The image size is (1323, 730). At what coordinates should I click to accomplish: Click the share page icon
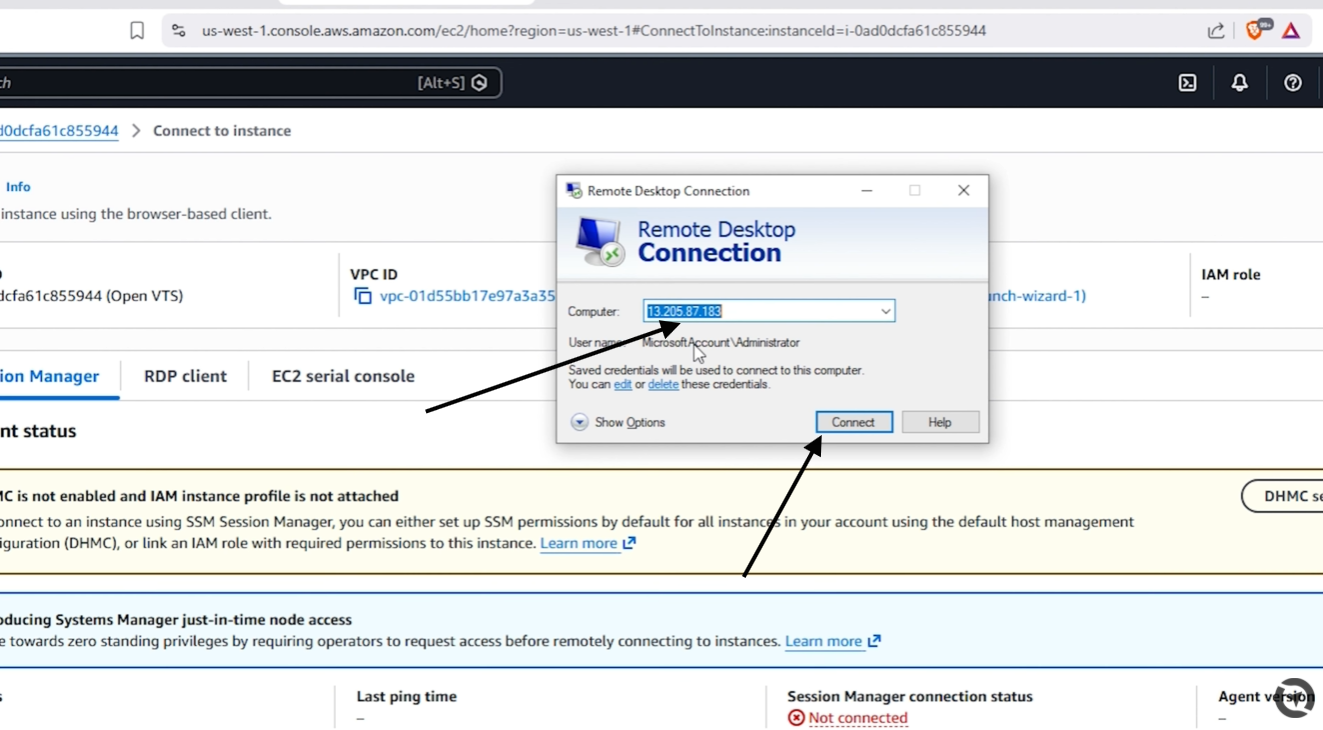tap(1216, 31)
